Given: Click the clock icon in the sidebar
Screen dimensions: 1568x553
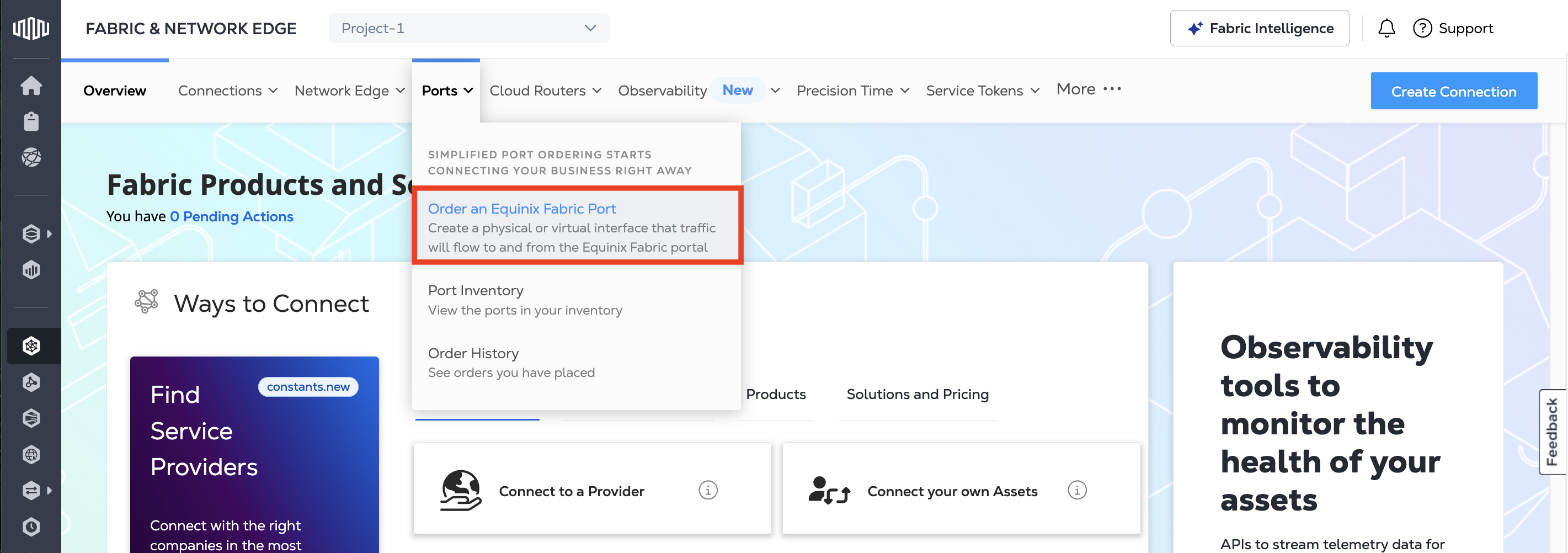Looking at the screenshot, I should (31, 527).
